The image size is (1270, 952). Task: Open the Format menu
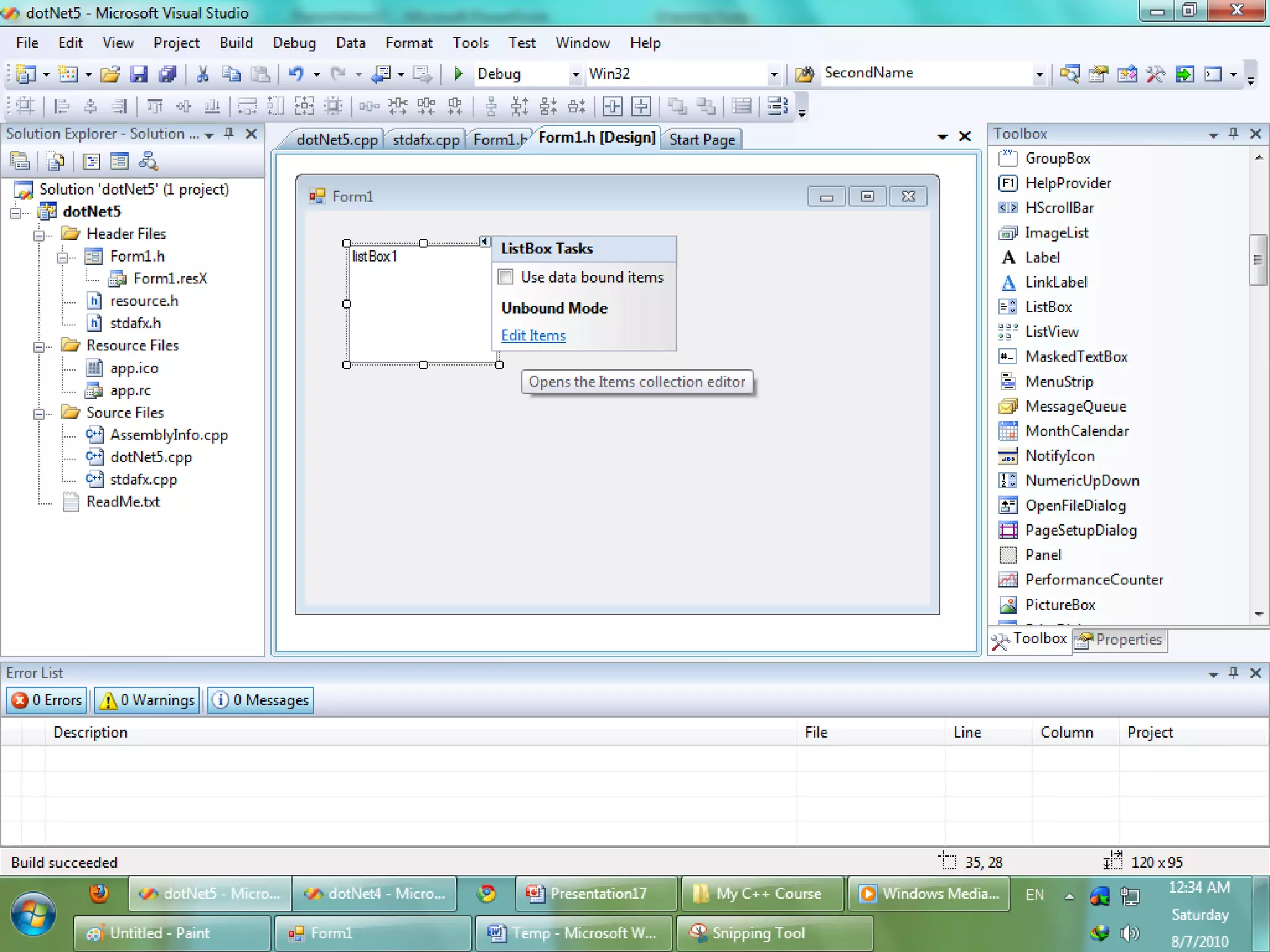coord(408,43)
